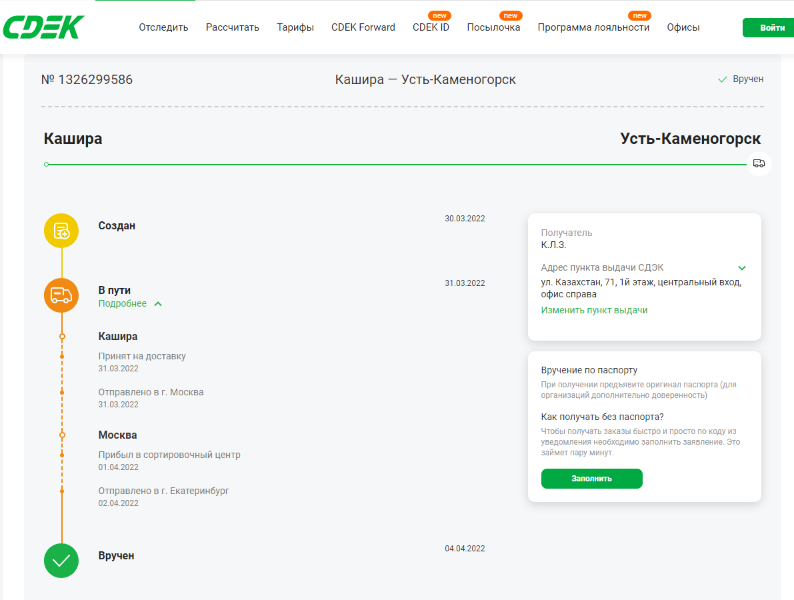The image size is (794, 600).
Task: Open the CDEK ID page
Action: (x=431, y=27)
